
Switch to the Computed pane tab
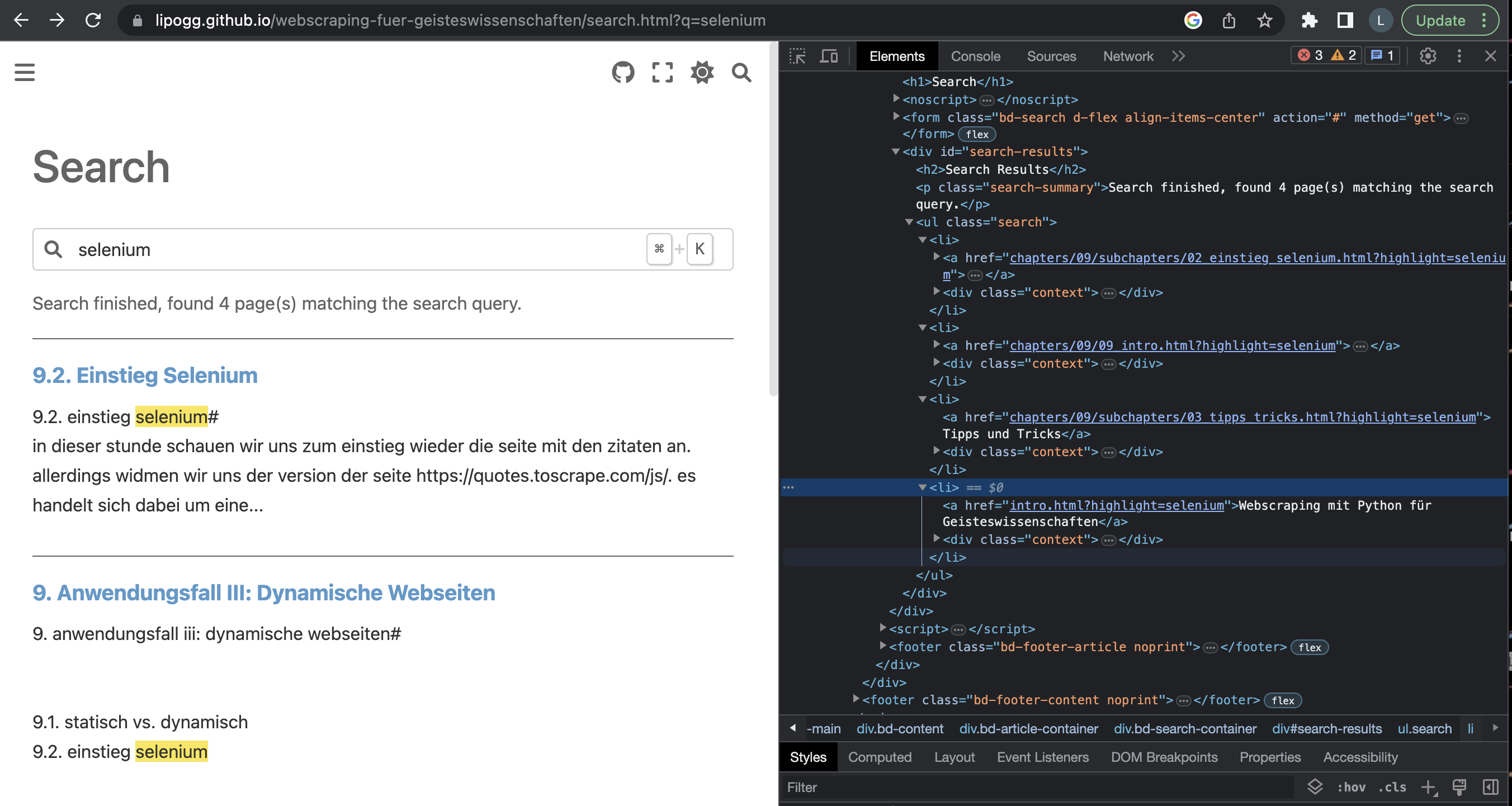tap(879, 757)
